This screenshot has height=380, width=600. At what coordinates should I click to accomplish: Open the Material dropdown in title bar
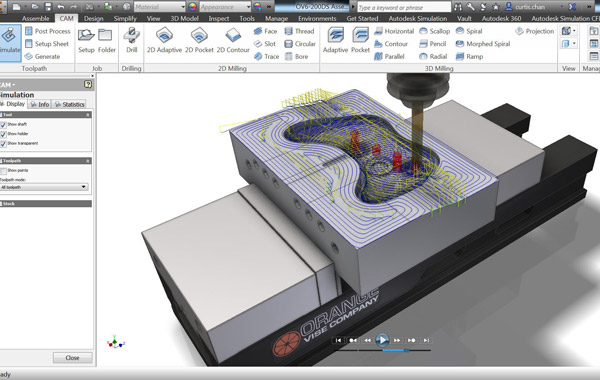coord(160,7)
